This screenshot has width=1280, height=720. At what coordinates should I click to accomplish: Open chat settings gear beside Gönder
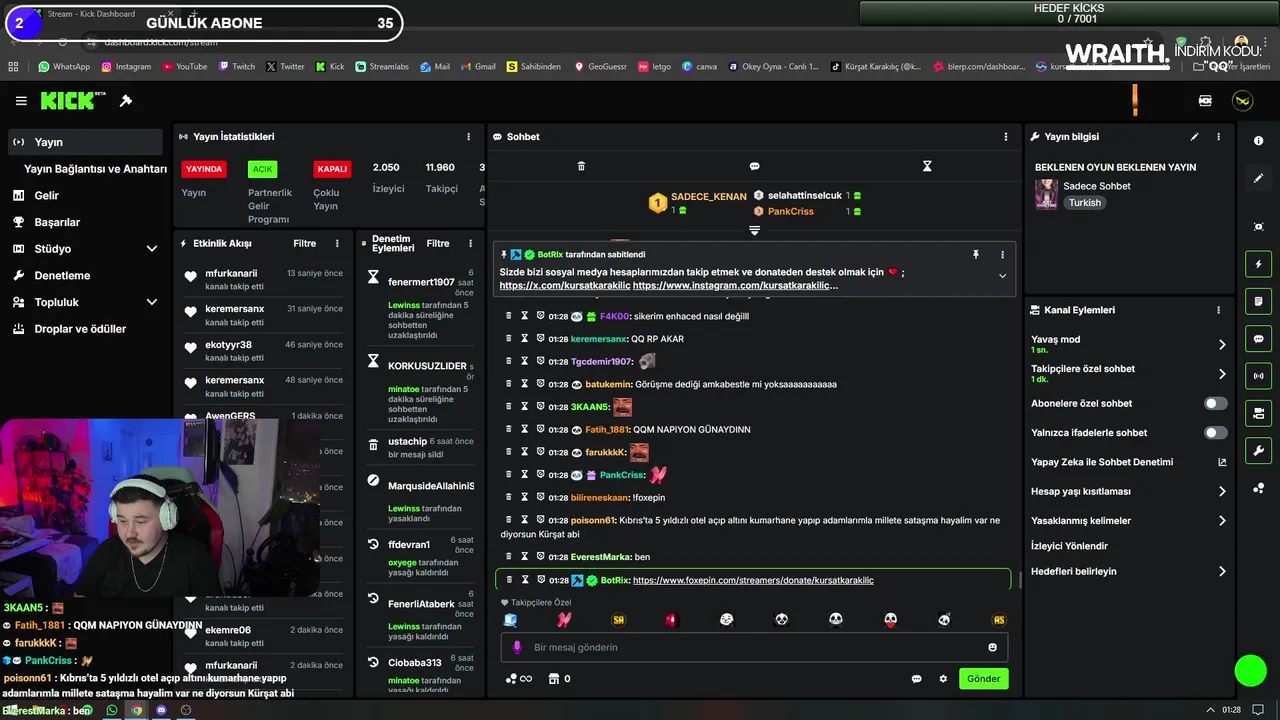[943, 679]
